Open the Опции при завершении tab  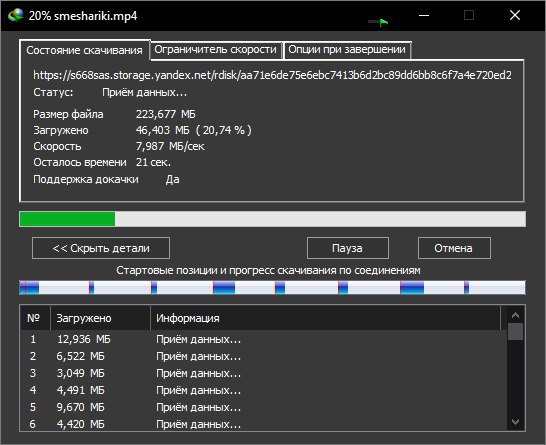[x=347, y=50]
